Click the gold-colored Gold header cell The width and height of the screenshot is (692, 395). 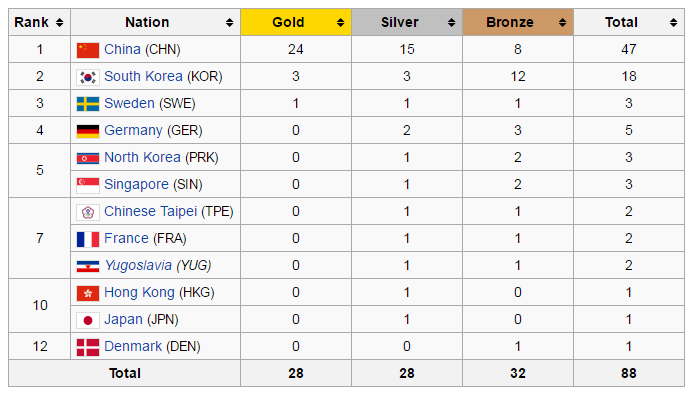click(x=296, y=22)
